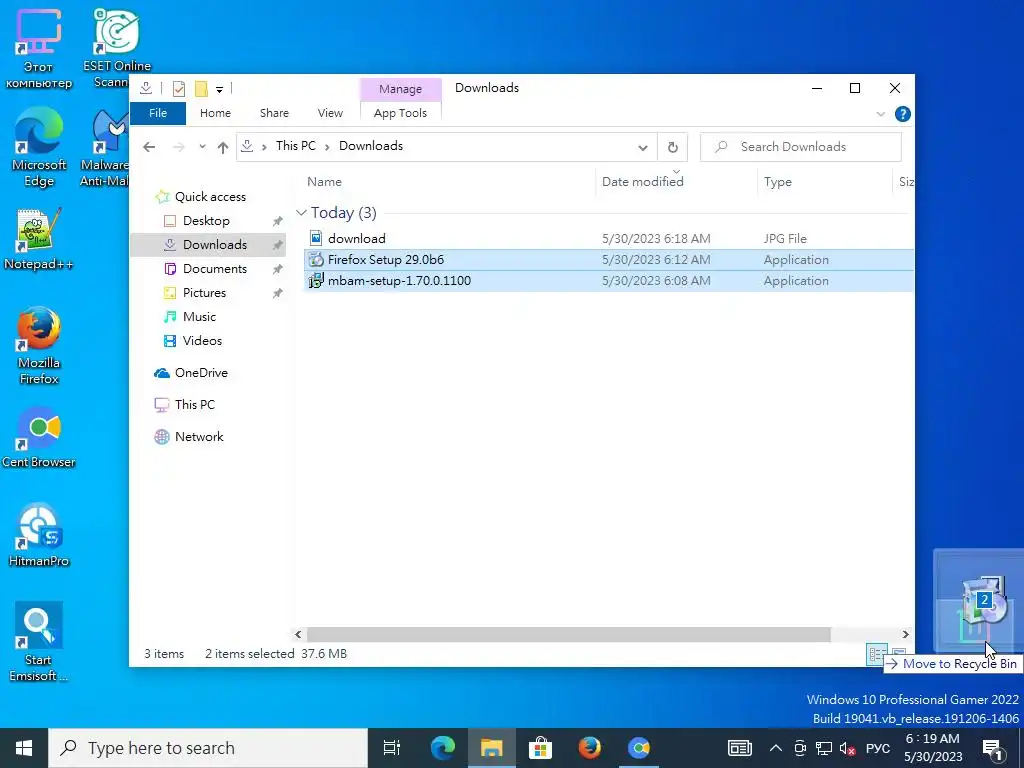Start Emsisoft desktop shortcut
This screenshot has width=1024, height=768.
click(x=39, y=642)
